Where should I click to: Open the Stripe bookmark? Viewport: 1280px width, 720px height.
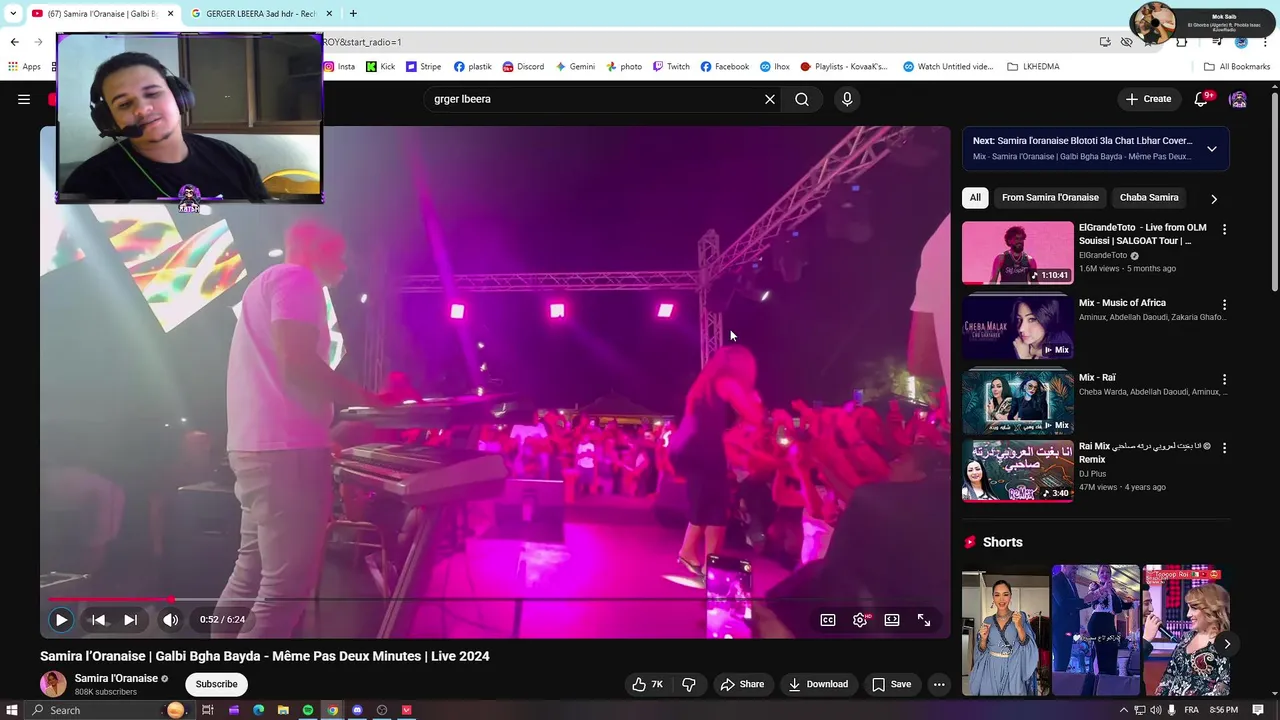click(423, 67)
